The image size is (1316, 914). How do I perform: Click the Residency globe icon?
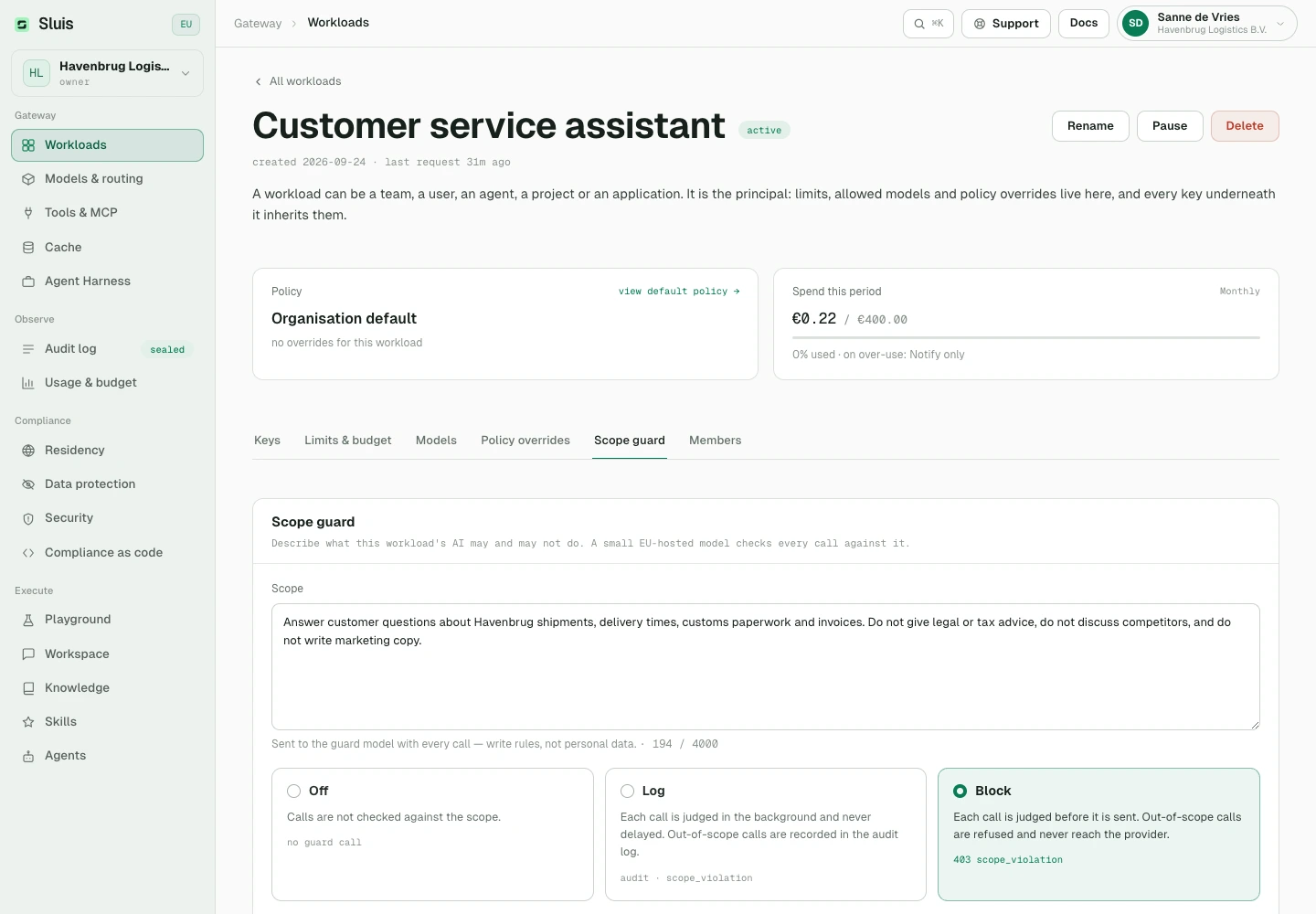tap(28, 451)
